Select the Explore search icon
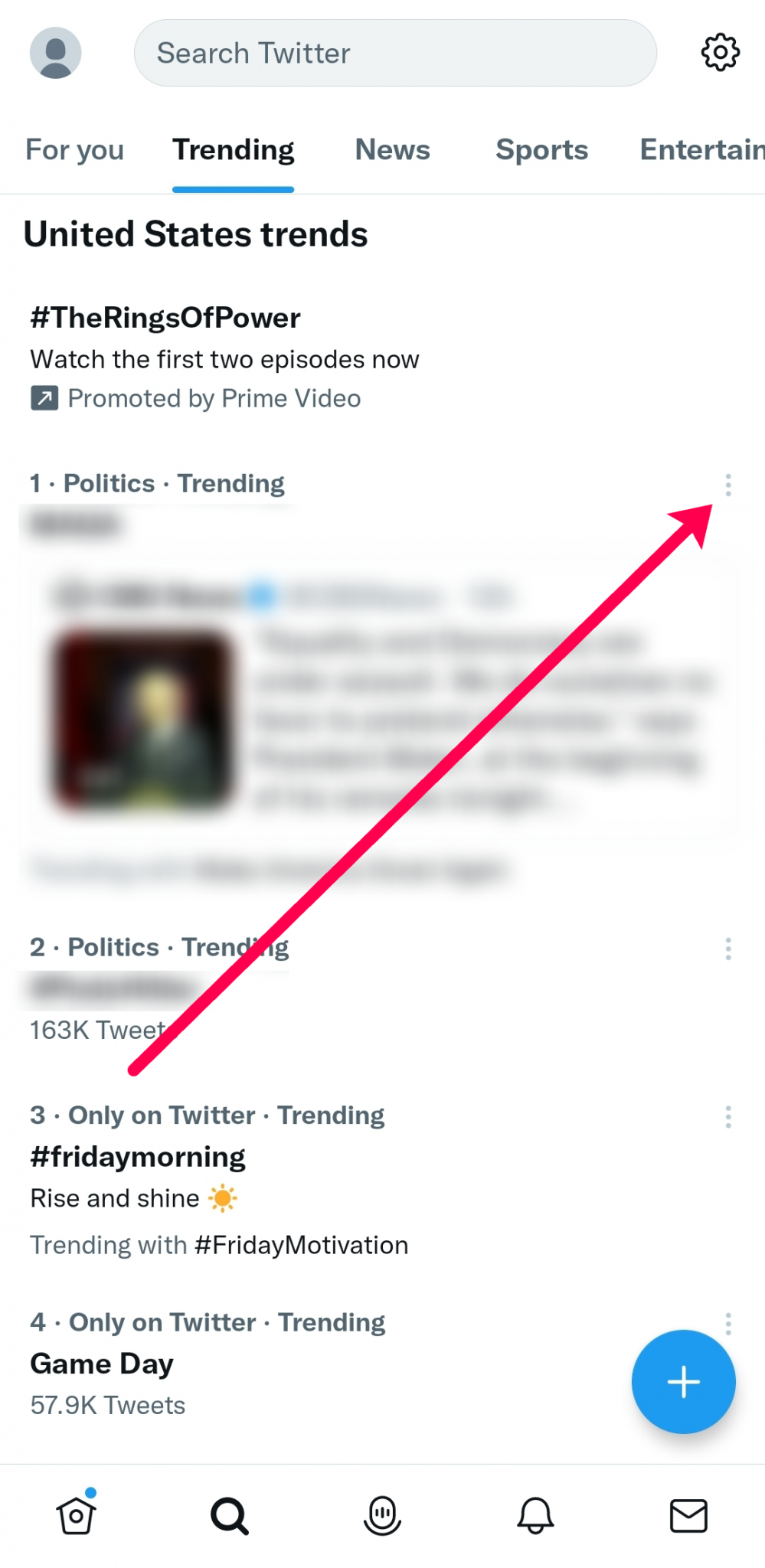Viewport: 765px width, 1568px height. tap(230, 1517)
